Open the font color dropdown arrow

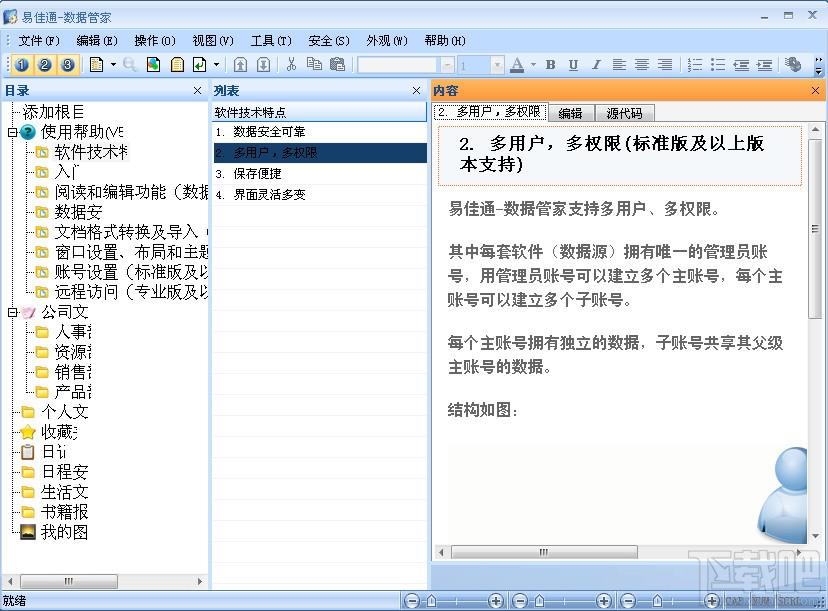(x=533, y=65)
